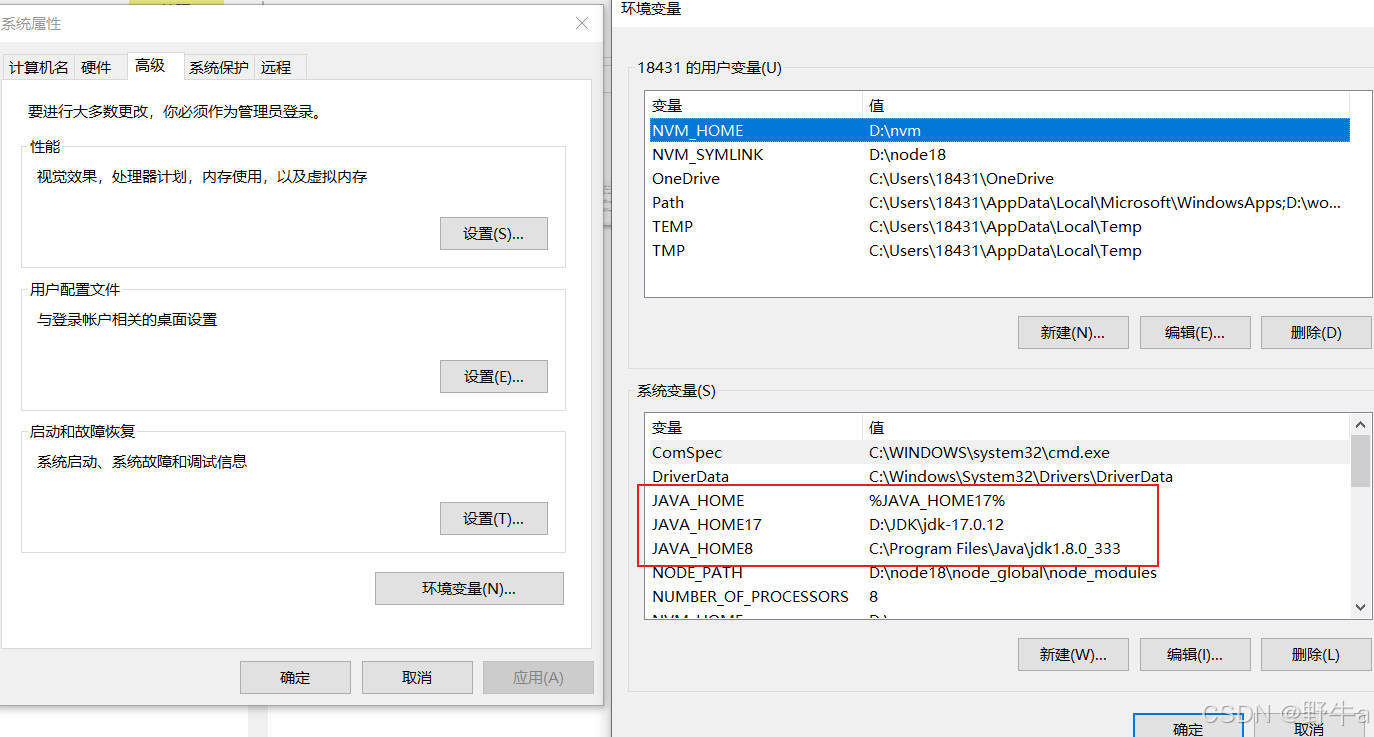
Task: Click 设置(S) under 性能 section
Action: 493,233
